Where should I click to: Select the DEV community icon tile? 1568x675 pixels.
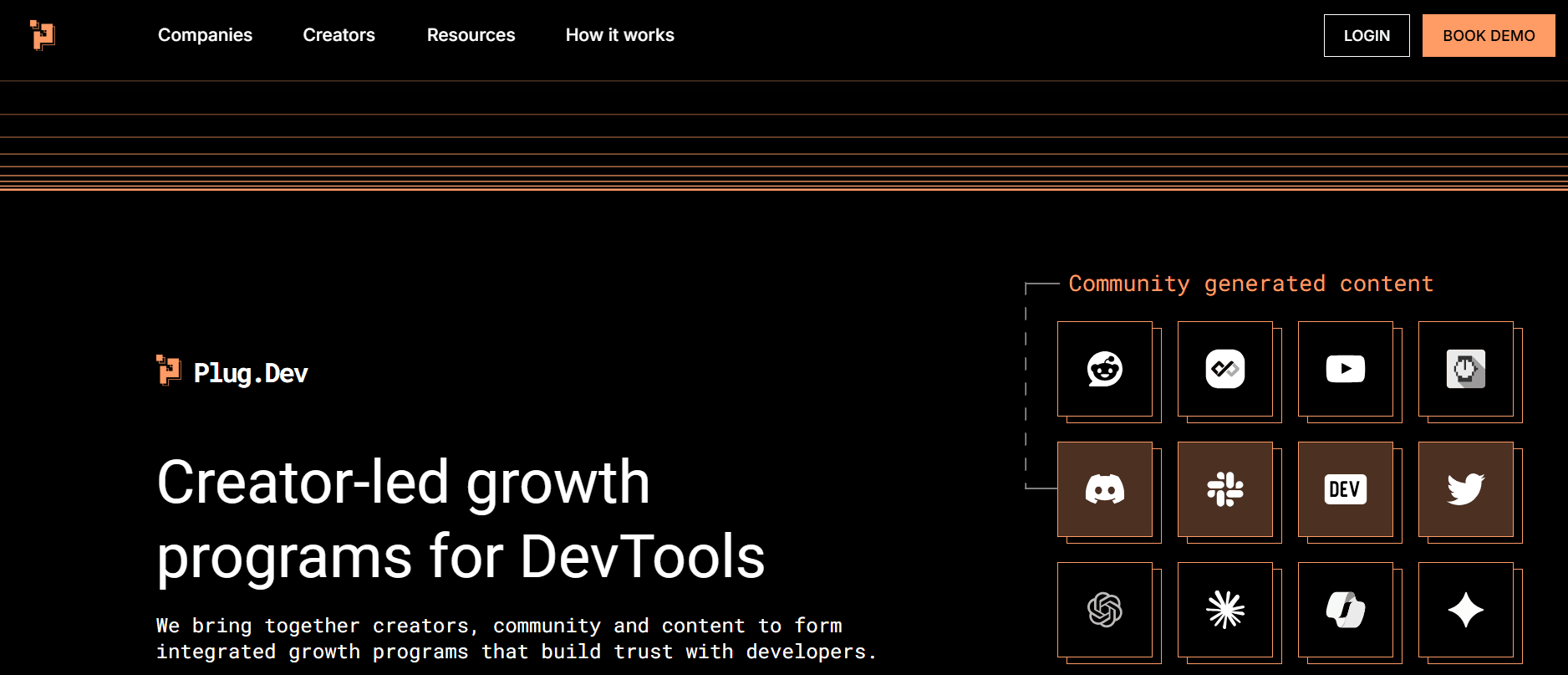[x=1346, y=489]
